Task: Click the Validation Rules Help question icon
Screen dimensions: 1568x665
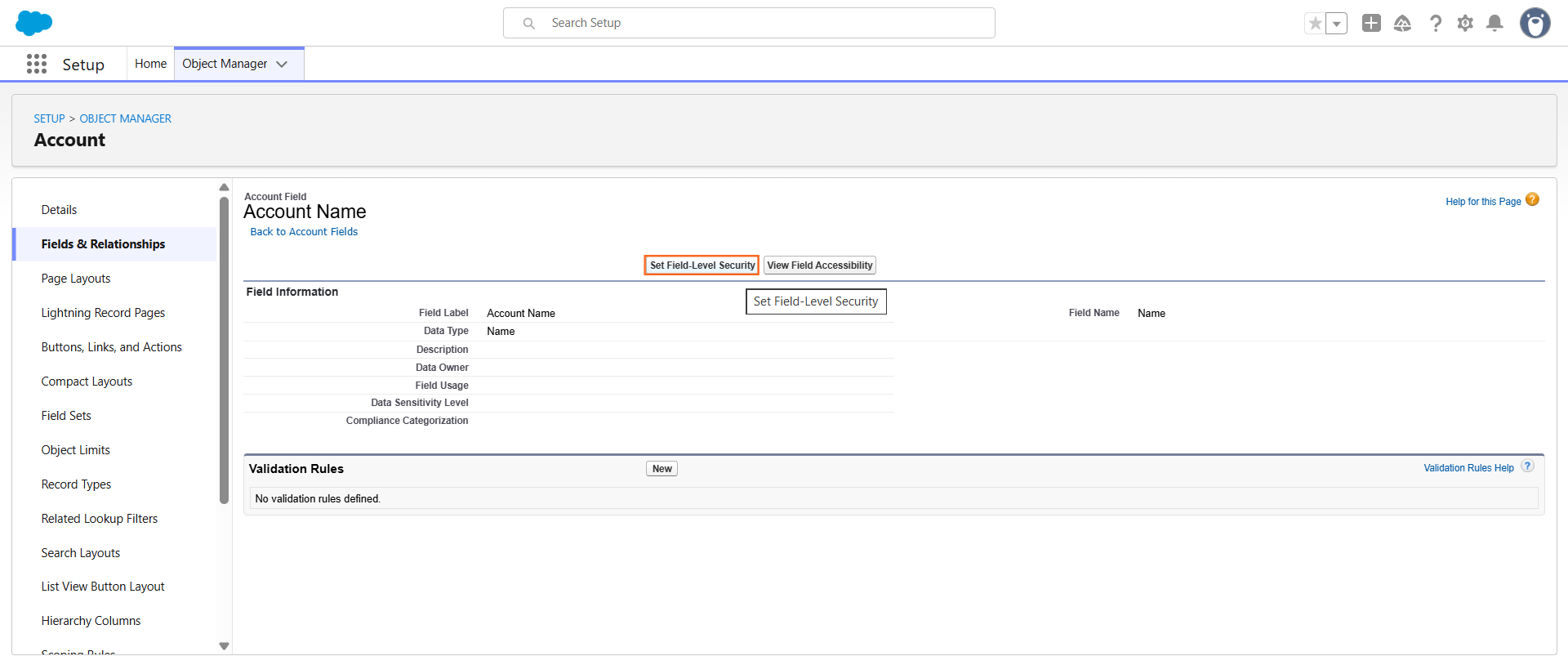Action: [1527, 466]
